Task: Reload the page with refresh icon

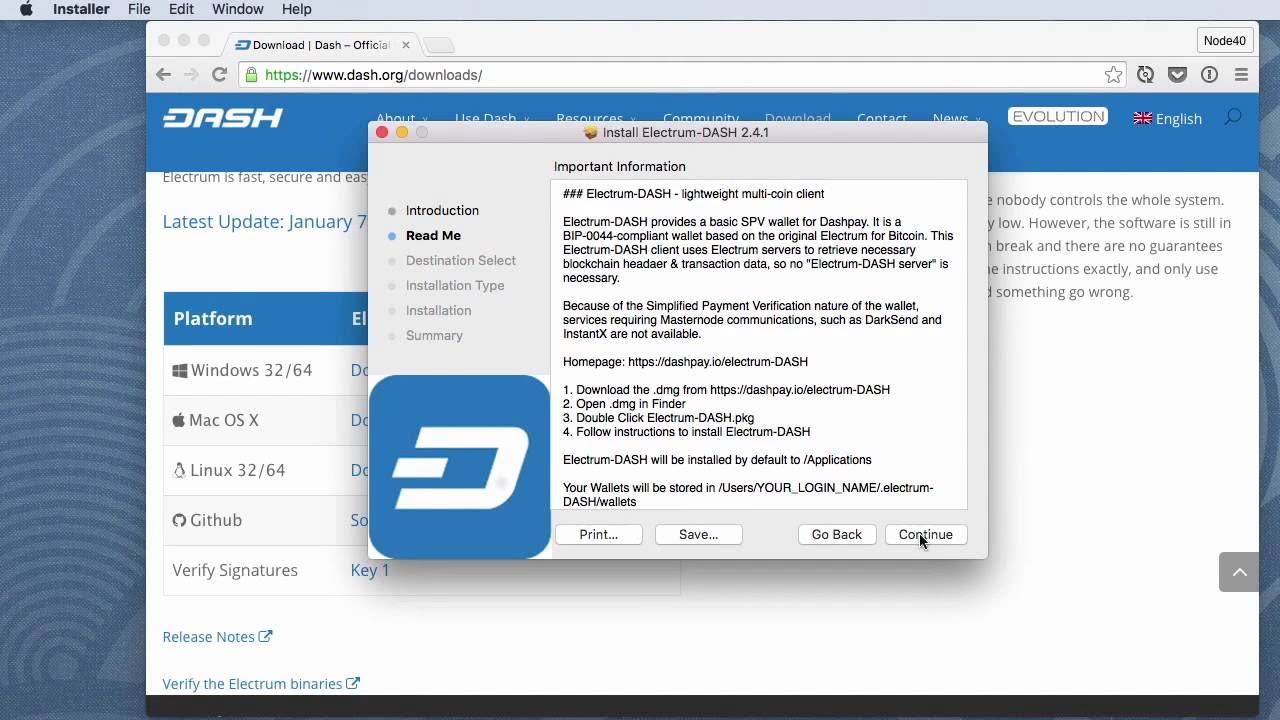Action: 220,75
